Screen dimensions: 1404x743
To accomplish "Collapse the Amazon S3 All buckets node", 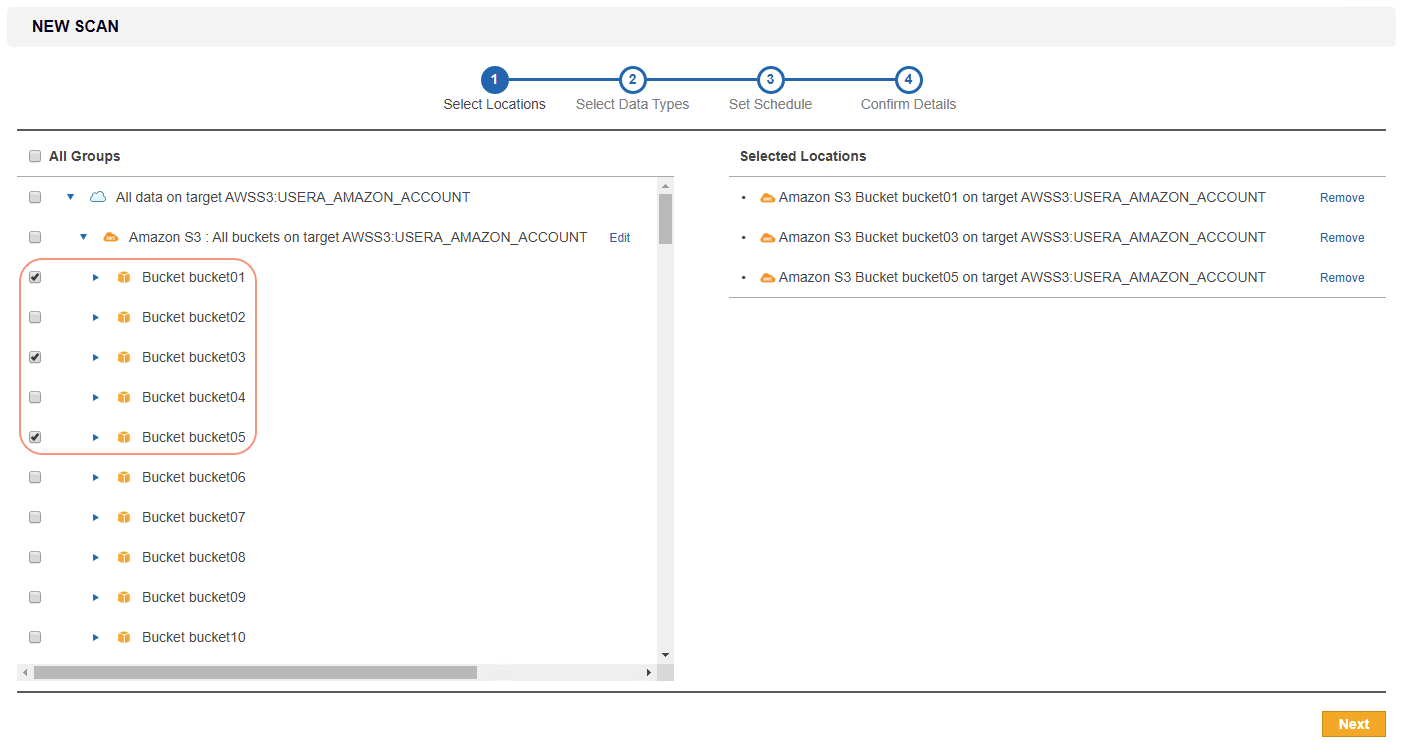I will click(x=83, y=237).
